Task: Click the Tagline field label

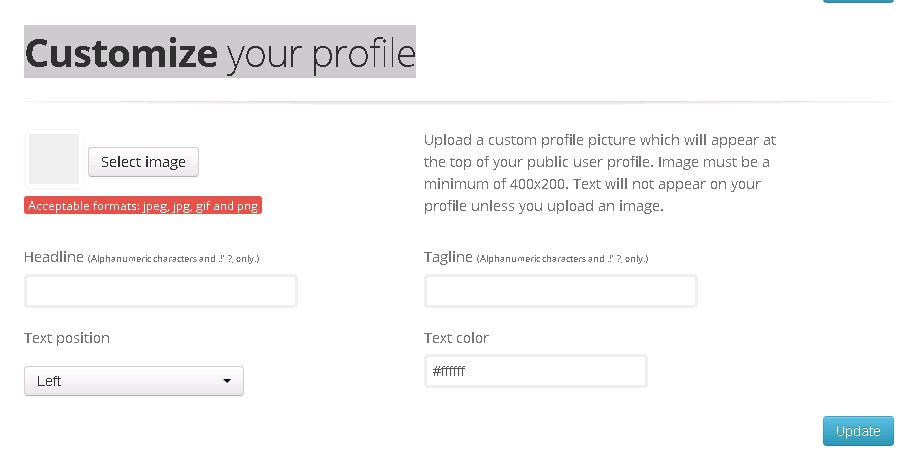Action: tap(448, 257)
